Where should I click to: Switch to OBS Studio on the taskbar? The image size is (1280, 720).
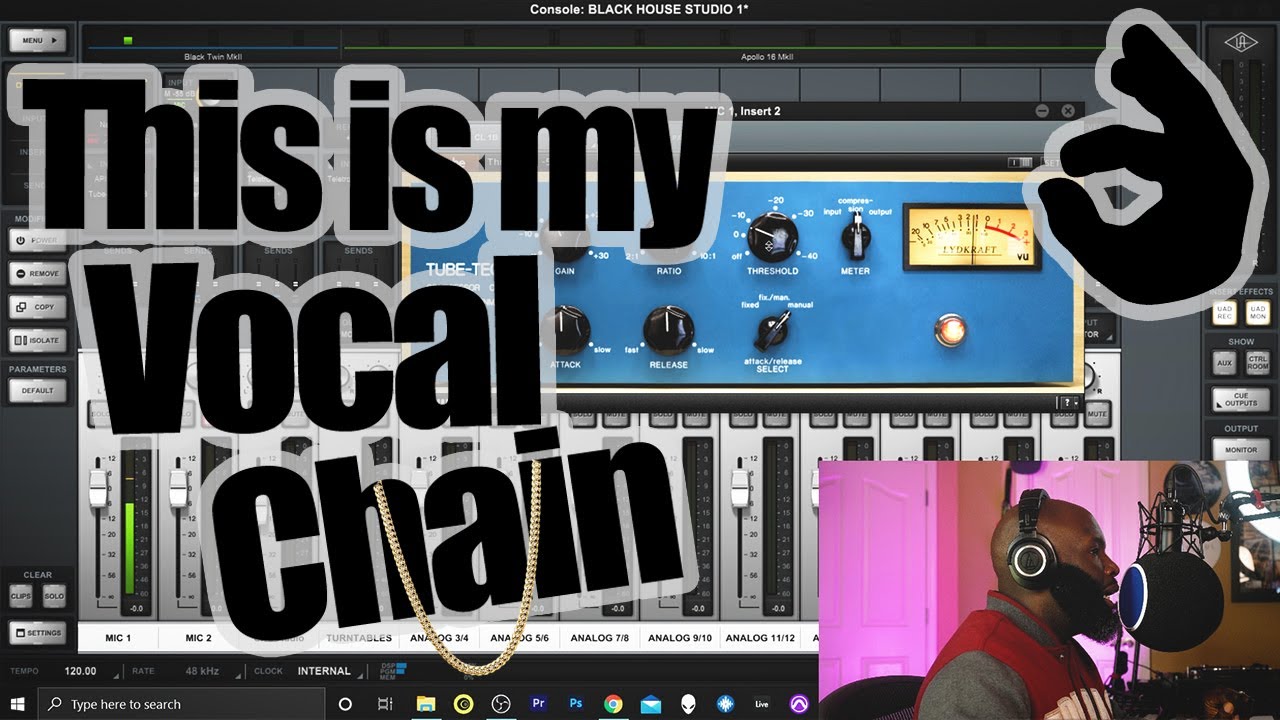coord(501,704)
